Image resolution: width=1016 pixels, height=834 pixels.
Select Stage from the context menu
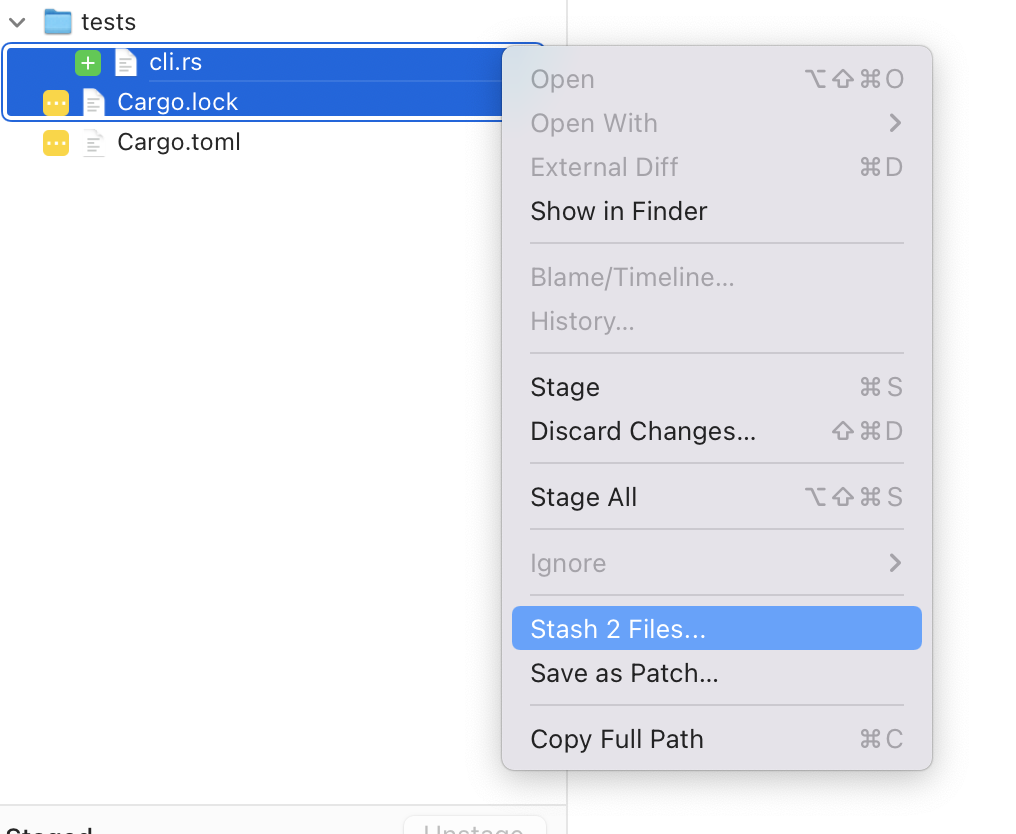565,387
